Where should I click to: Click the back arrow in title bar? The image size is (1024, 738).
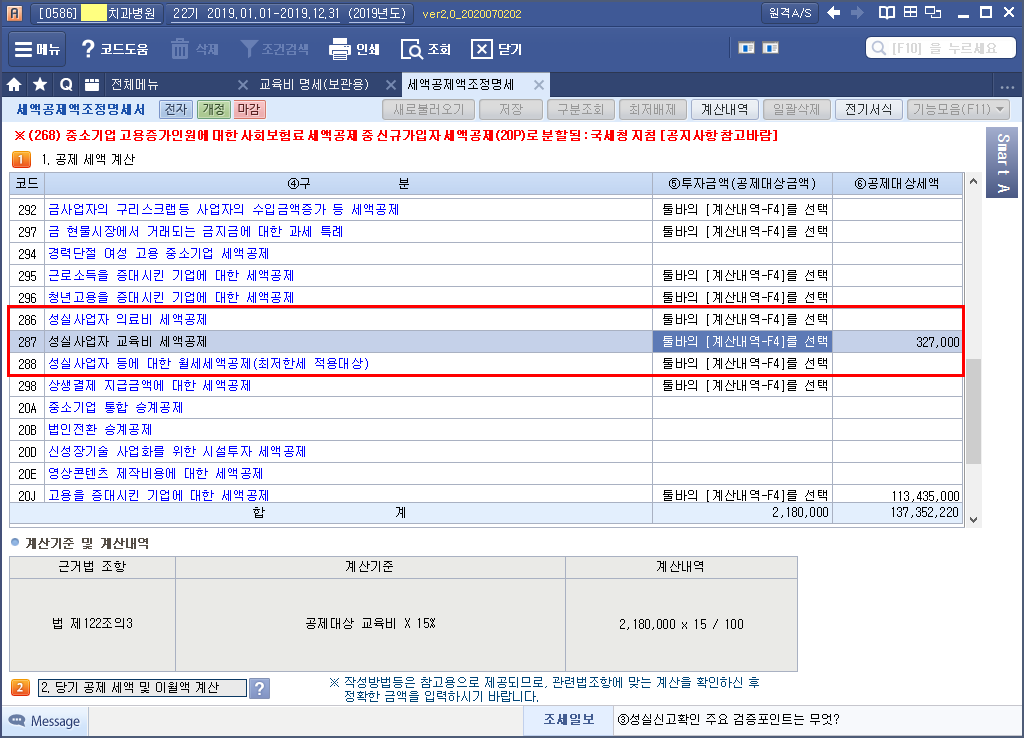pos(833,12)
